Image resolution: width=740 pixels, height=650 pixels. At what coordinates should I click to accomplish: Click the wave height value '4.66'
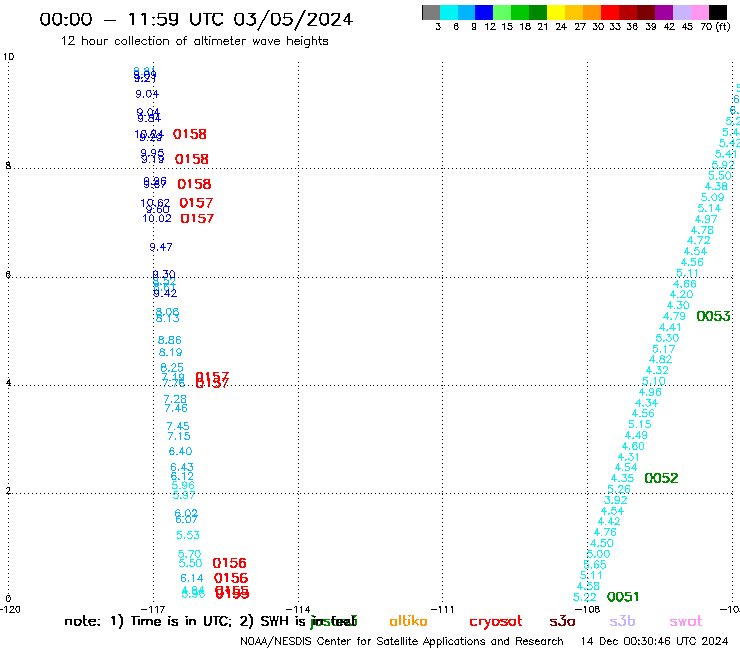pos(685,284)
